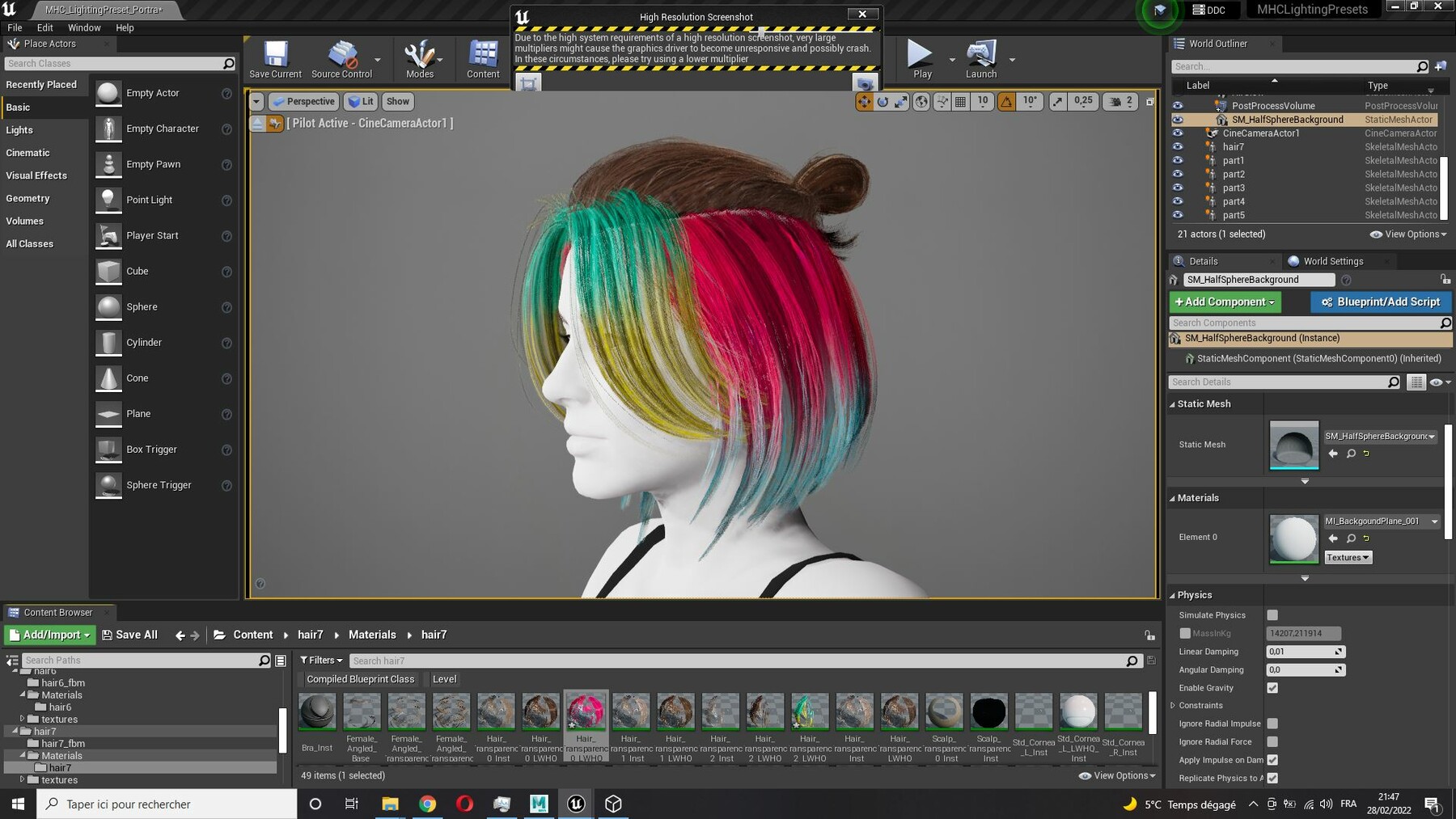The image size is (1456, 819).
Task: Open the Lit view mode dropdown
Action: 361,101
